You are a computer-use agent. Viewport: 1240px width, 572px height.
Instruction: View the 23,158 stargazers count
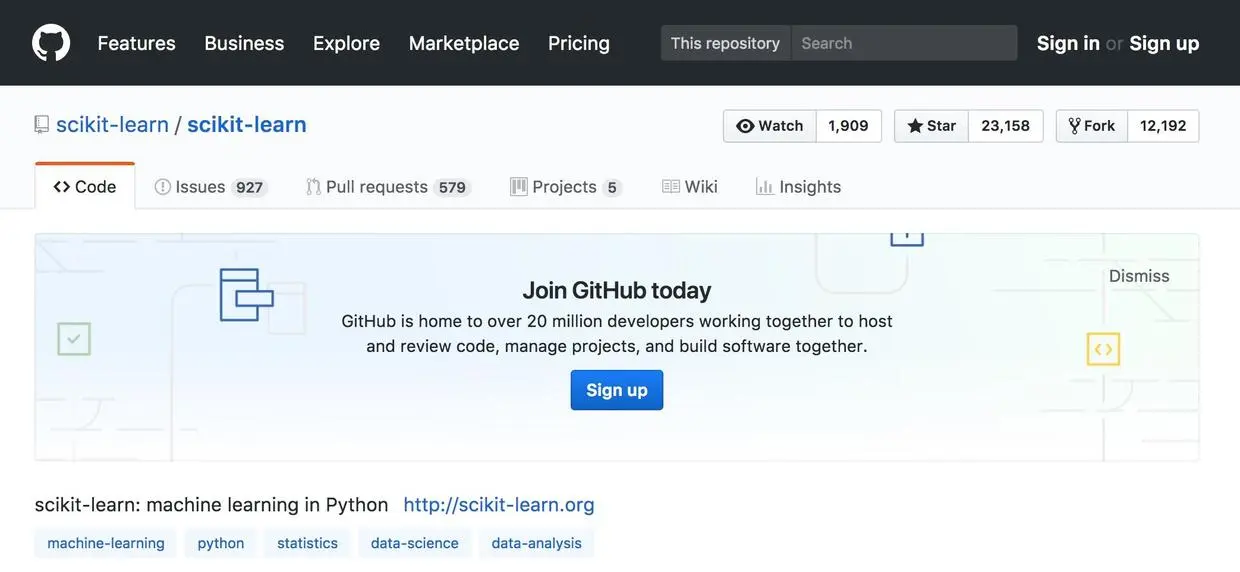(x=1005, y=126)
